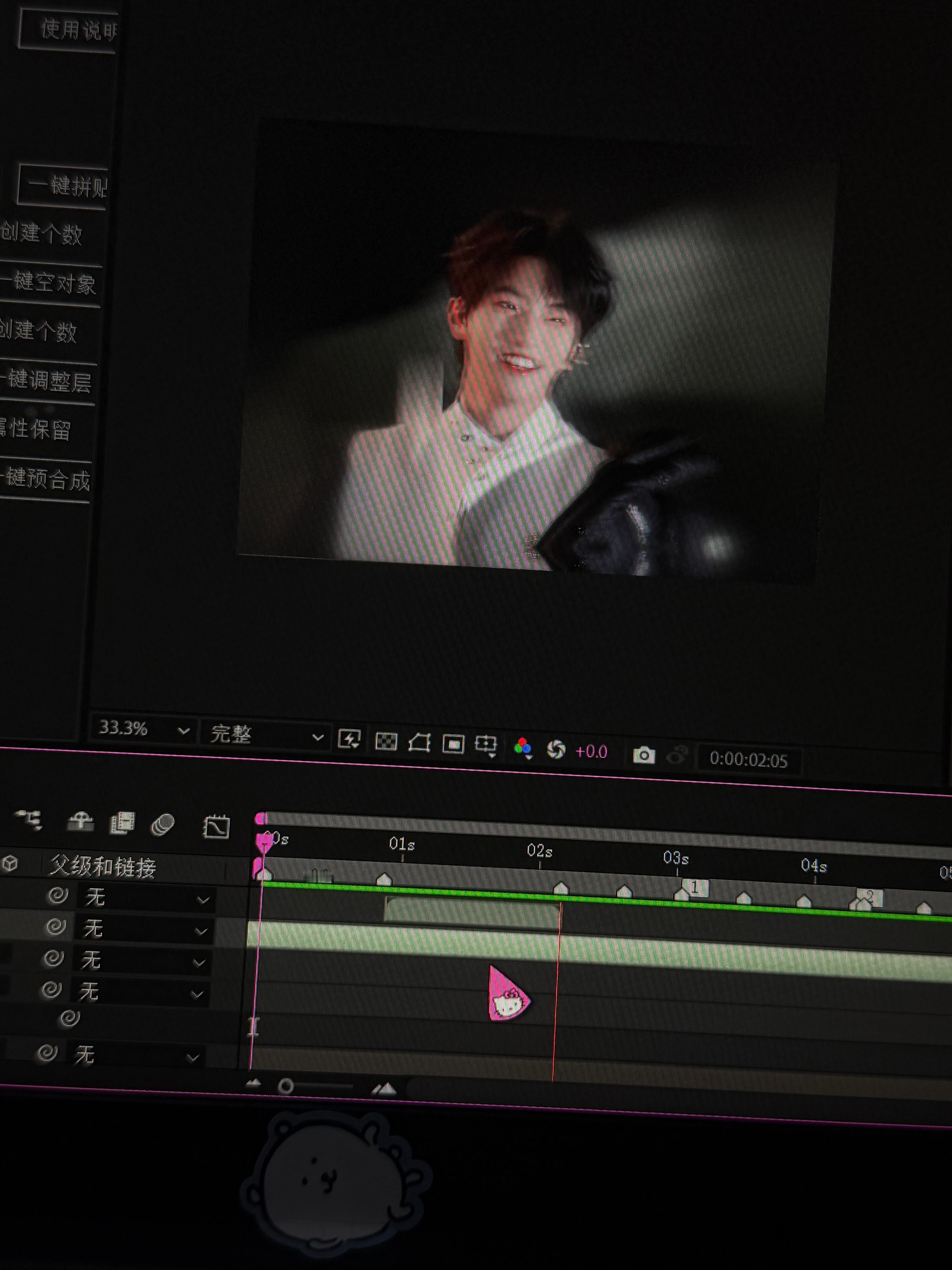Click the pink current time indicator head
Screen dimensions: 952x1270
click(x=264, y=842)
